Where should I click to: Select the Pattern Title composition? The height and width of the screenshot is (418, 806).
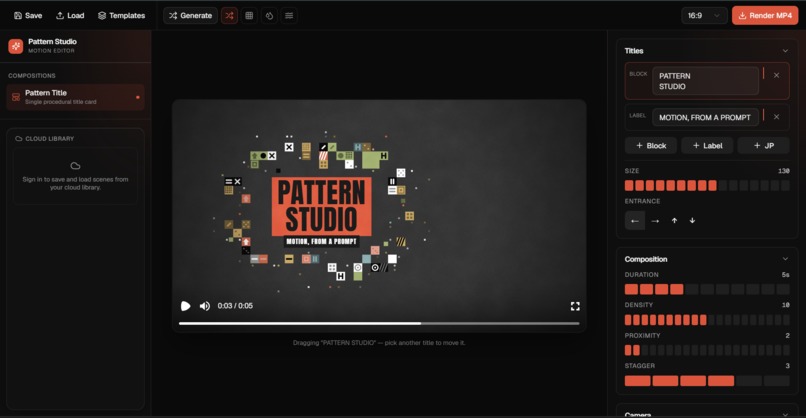(x=76, y=97)
